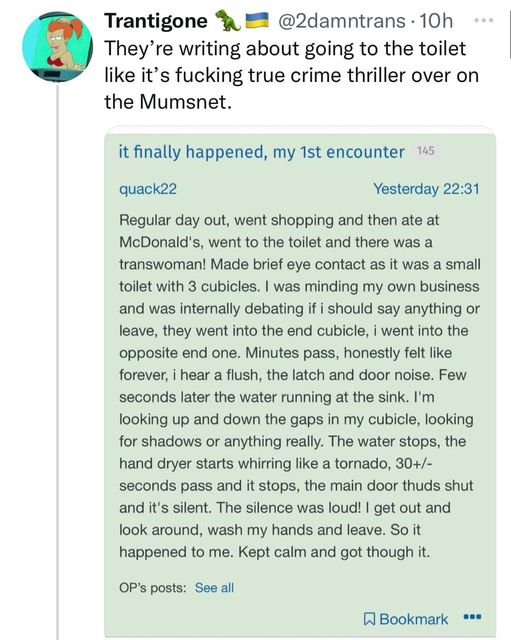Click the 'OP's posts:' label
The height and width of the screenshot is (640, 511).
tap(153, 588)
